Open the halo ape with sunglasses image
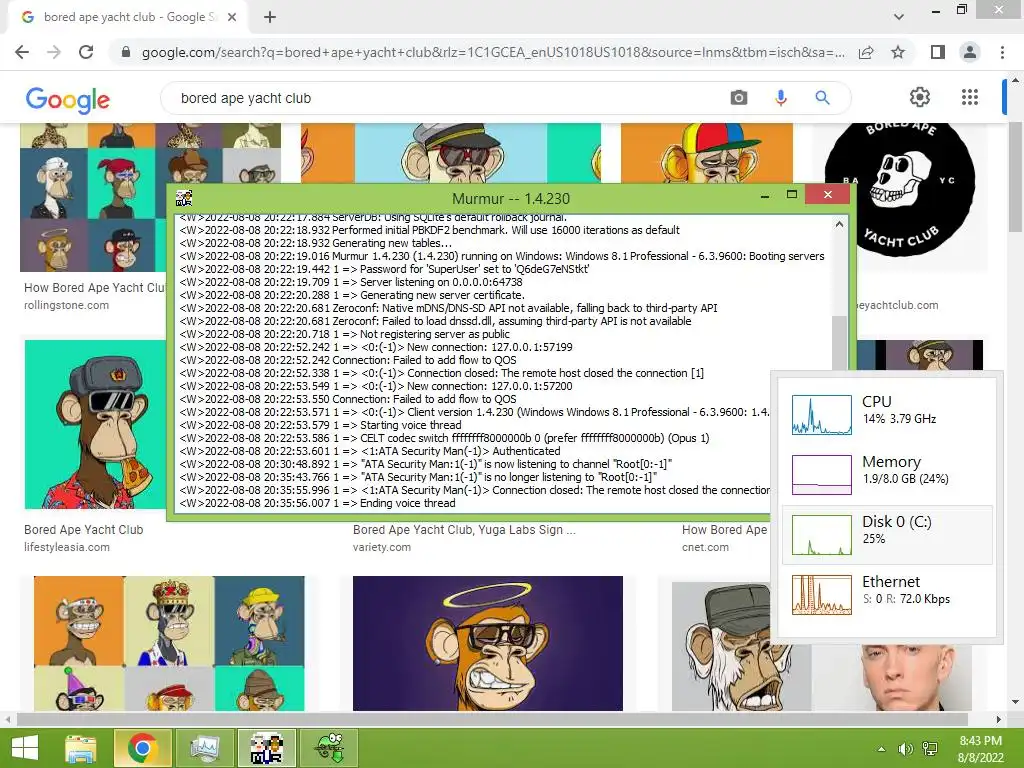Screen dimensions: 1024x768 click(x=488, y=643)
